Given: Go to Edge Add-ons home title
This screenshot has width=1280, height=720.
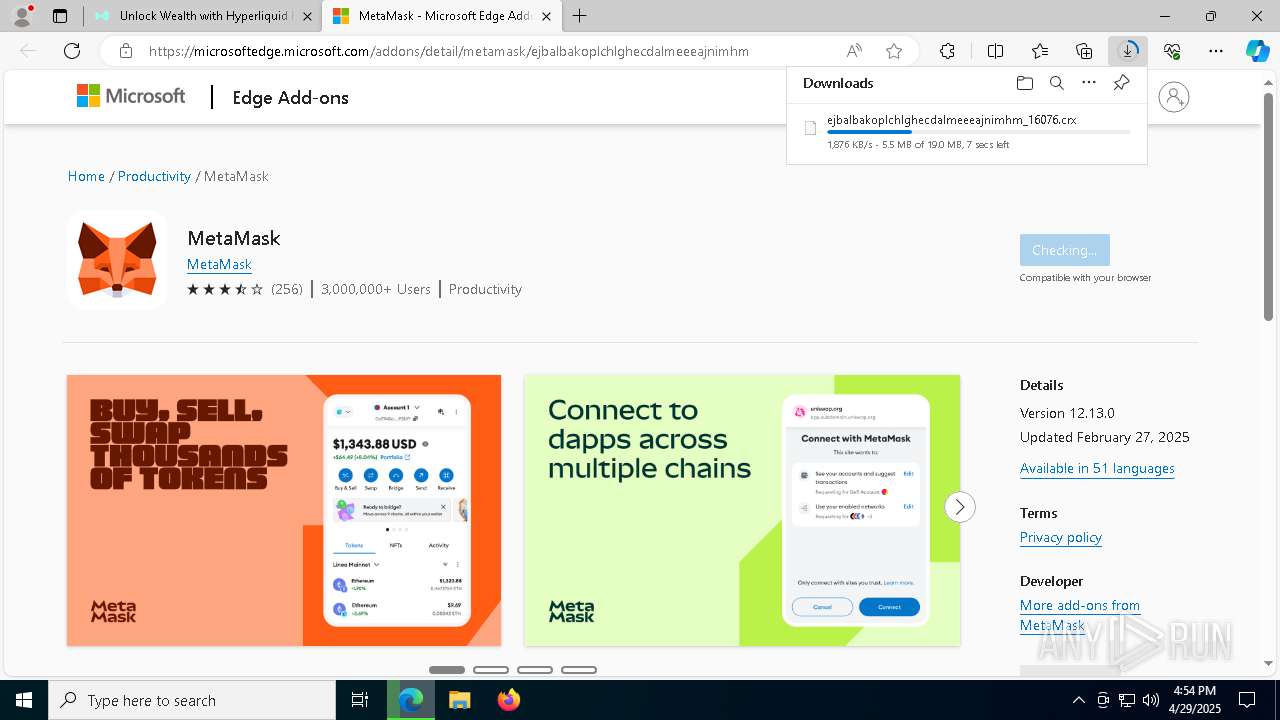Looking at the screenshot, I should tap(290, 97).
